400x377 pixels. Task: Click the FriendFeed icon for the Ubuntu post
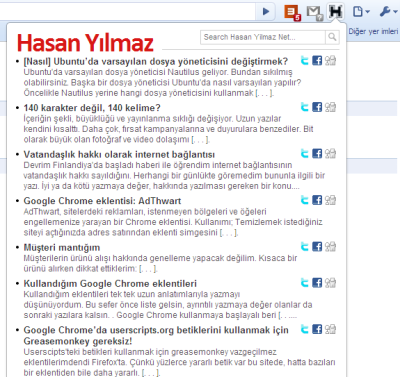pos(330,61)
